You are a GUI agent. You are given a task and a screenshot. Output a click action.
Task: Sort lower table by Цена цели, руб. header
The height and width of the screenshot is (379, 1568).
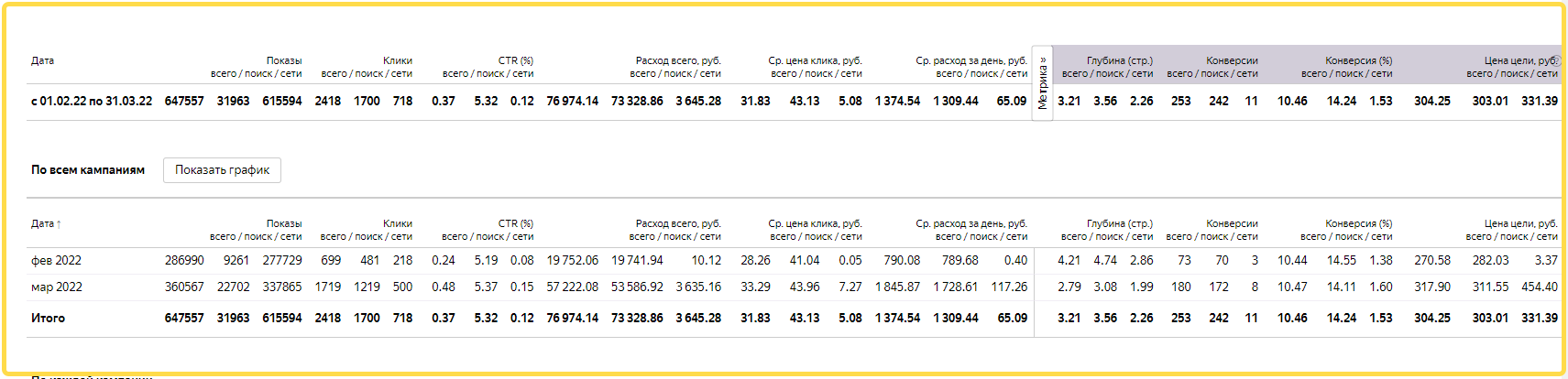pos(1520,223)
